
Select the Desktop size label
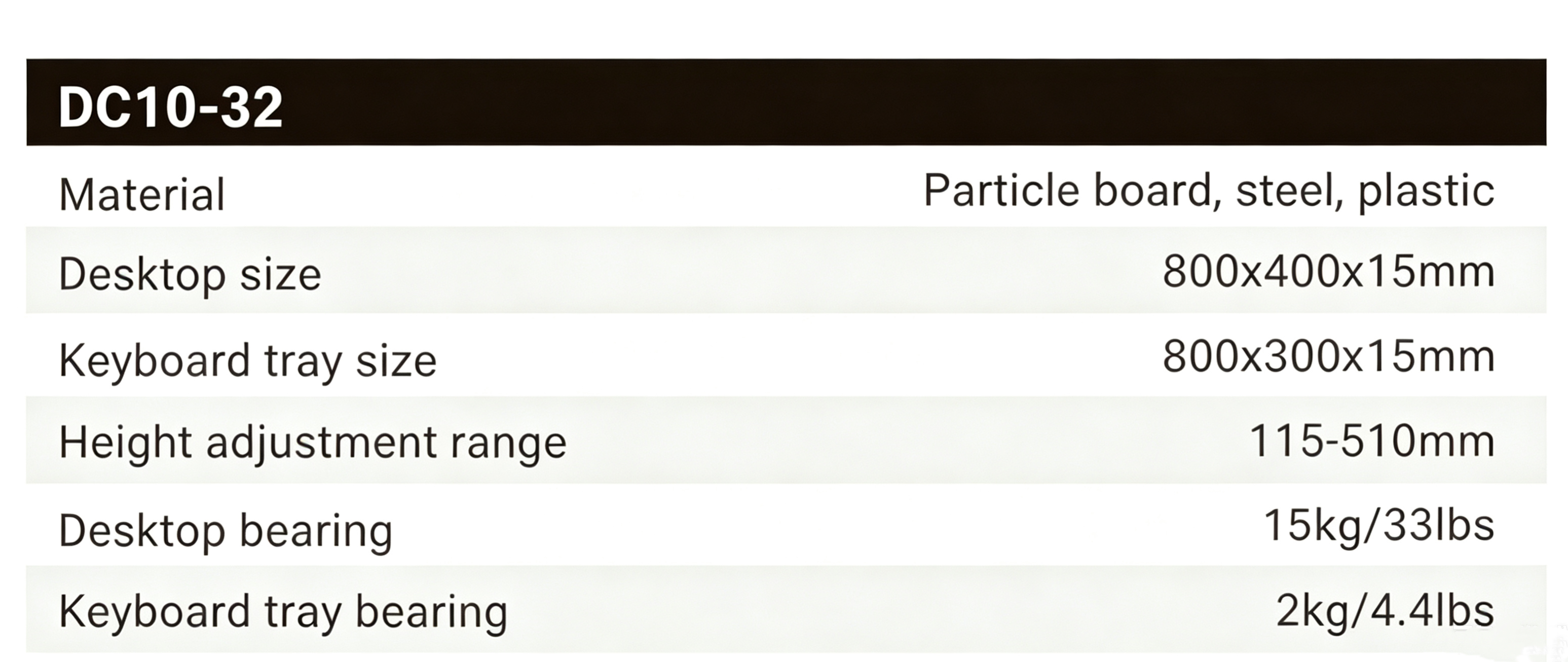[190, 275]
